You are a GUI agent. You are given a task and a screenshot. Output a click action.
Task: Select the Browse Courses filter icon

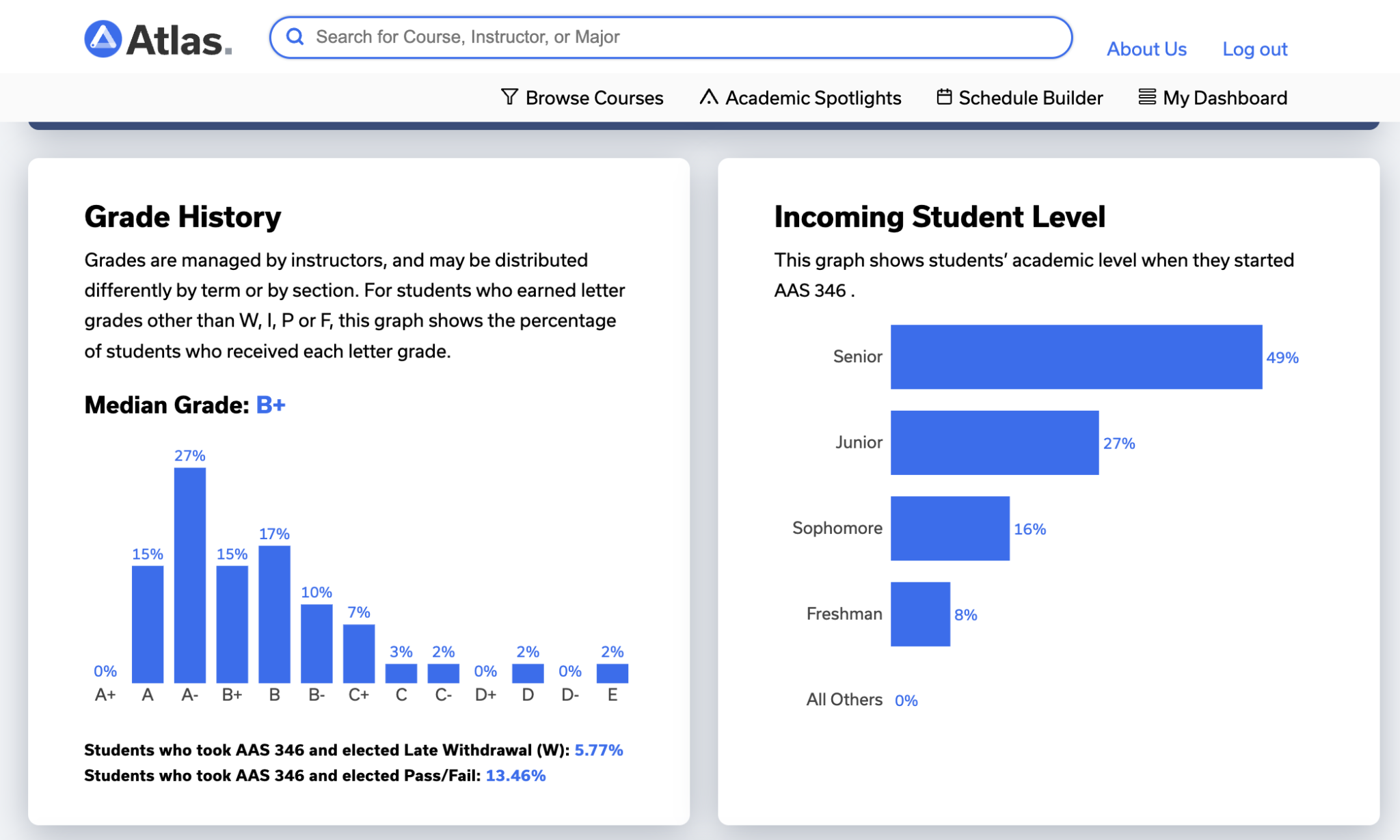pos(509,98)
